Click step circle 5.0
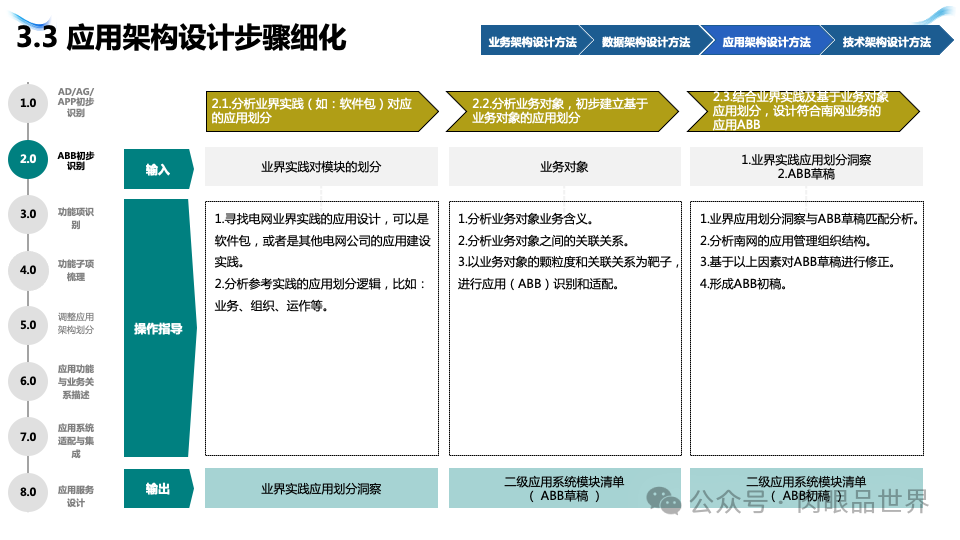The width and height of the screenshot is (960, 540). (x=28, y=325)
